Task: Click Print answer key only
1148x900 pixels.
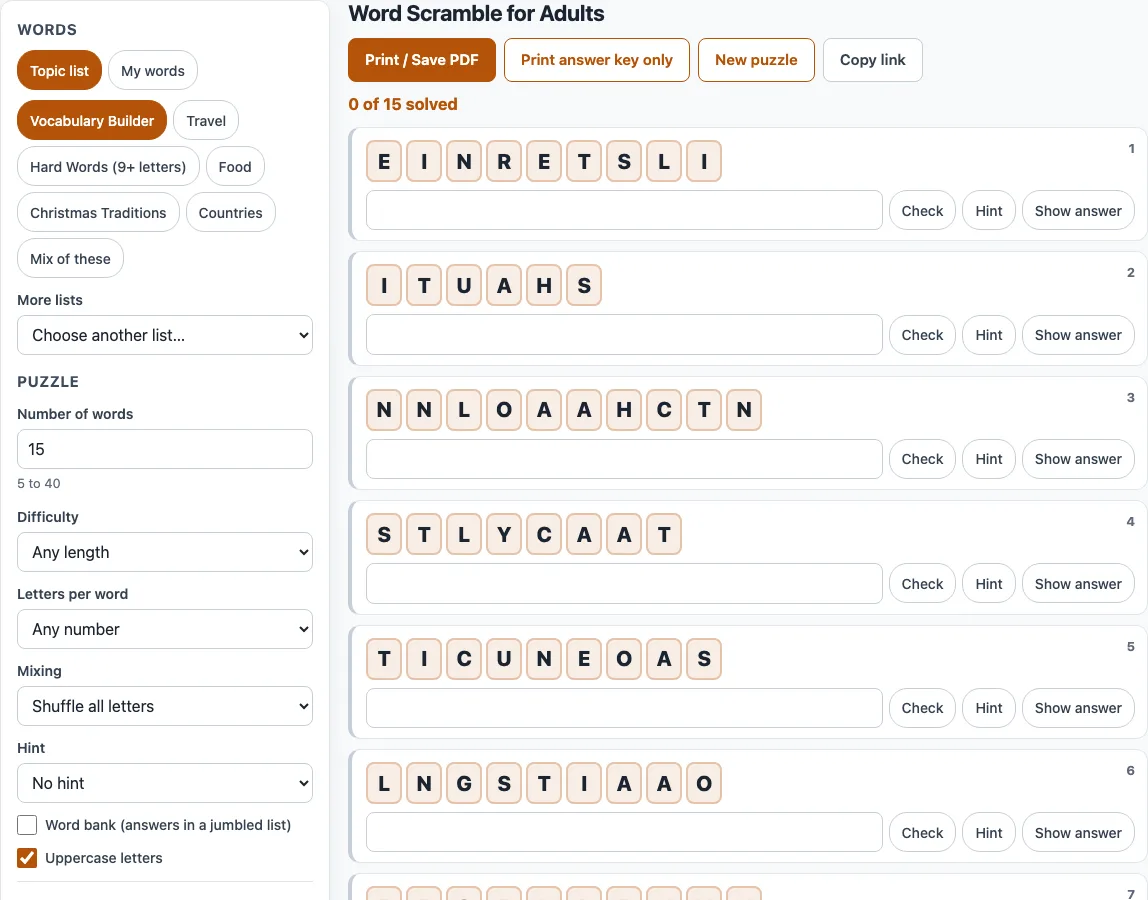Action: click(x=597, y=60)
